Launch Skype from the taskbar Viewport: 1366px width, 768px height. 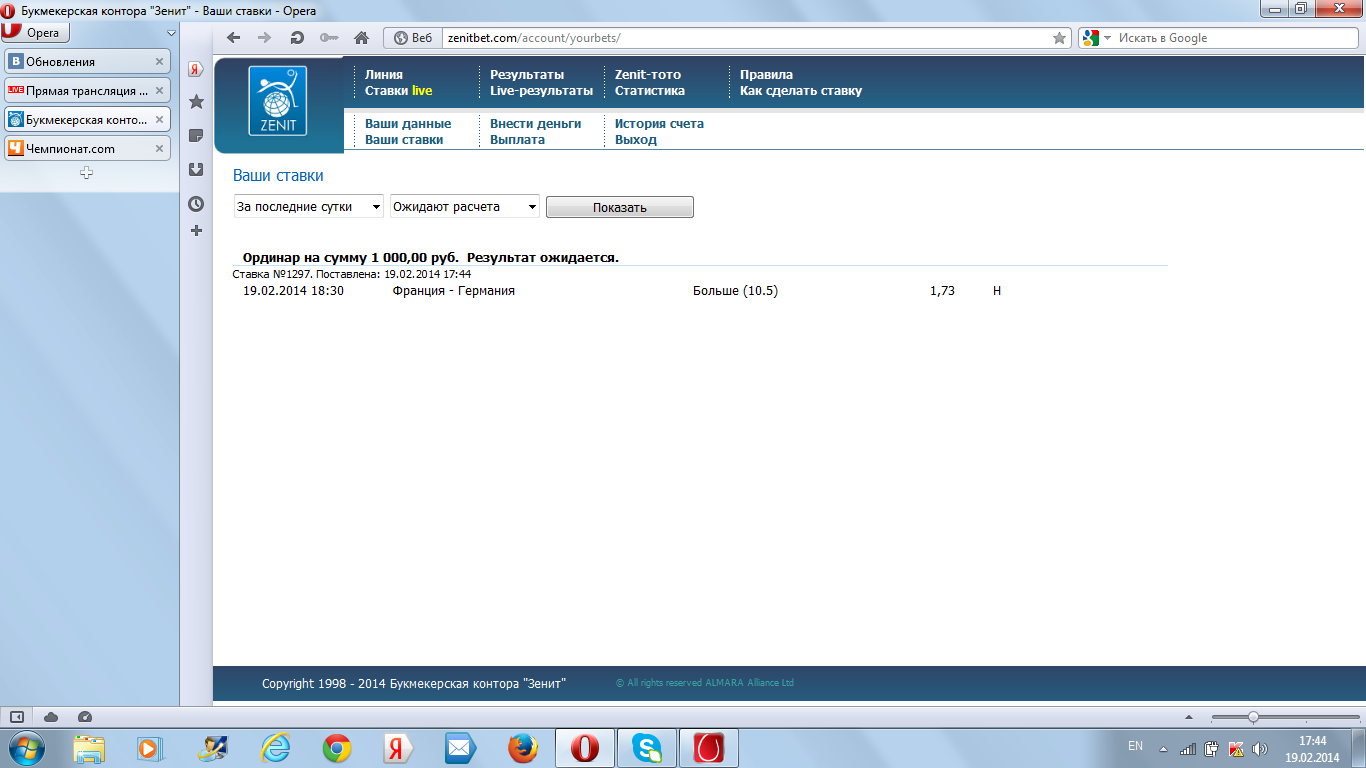point(647,748)
